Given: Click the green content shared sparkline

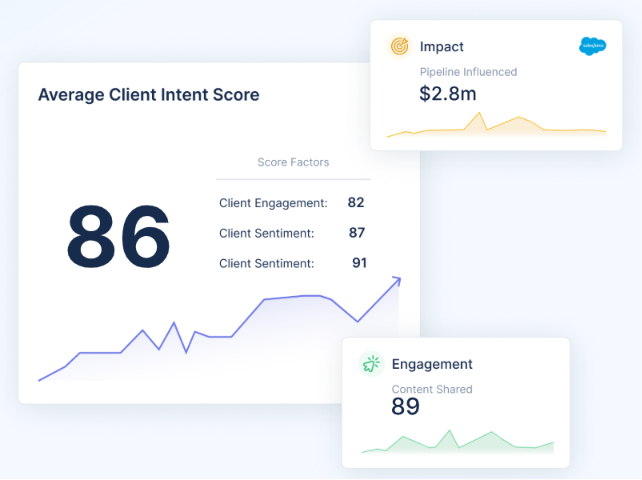Looking at the screenshot, I should 457,442.
